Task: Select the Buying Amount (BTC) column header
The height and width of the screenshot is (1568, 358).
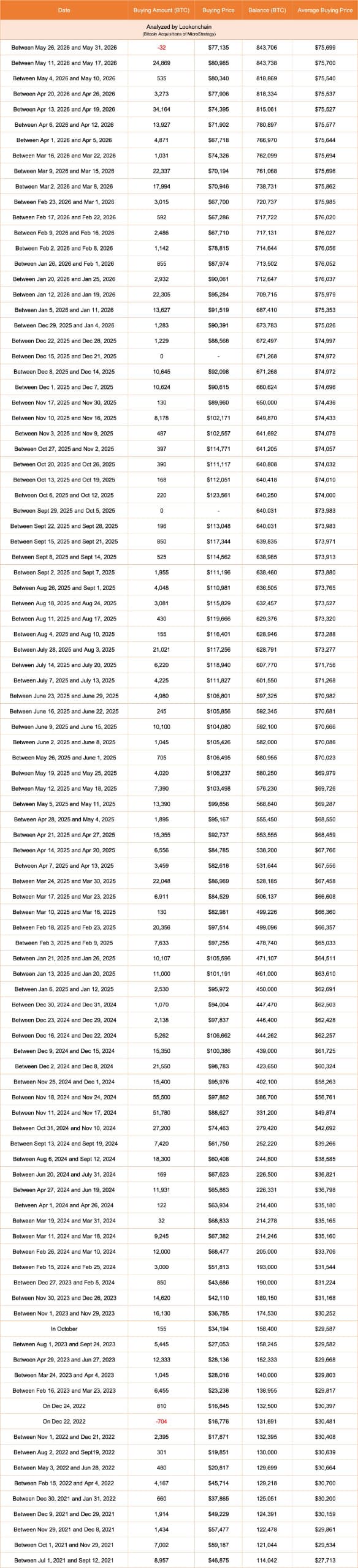Action: 161,10
